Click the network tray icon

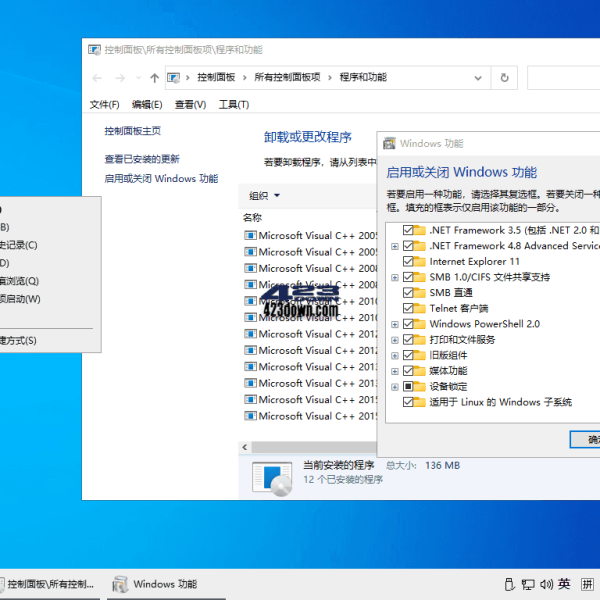click(x=527, y=584)
